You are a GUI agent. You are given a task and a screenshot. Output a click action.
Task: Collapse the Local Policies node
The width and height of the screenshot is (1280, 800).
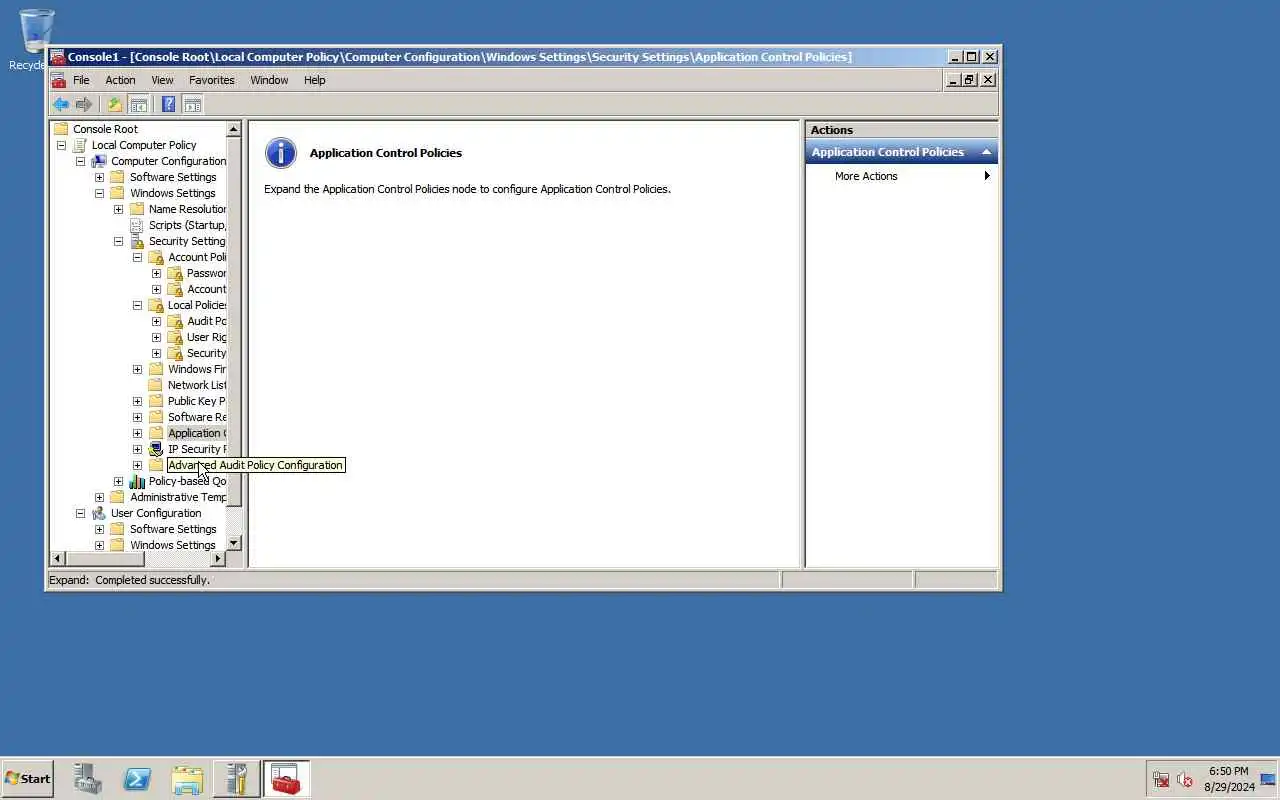coord(137,305)
